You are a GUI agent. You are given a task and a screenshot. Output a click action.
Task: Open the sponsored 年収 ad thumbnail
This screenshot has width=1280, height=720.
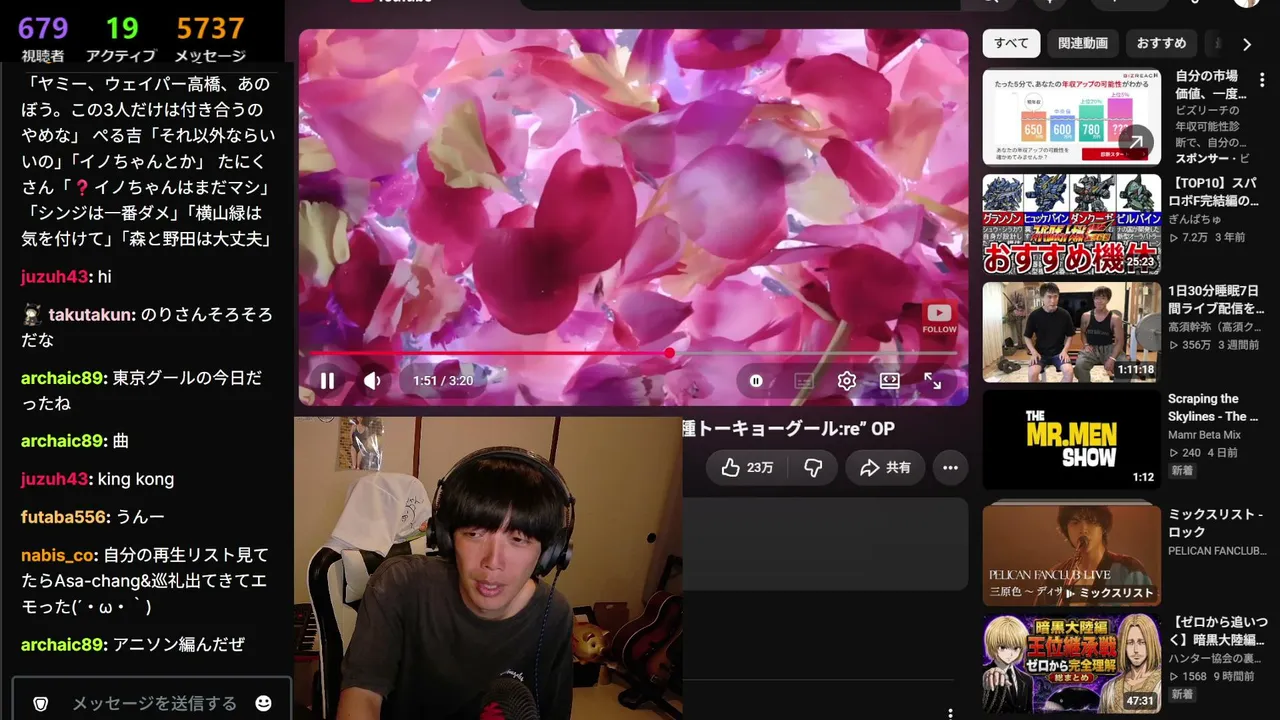point(1071,116)
